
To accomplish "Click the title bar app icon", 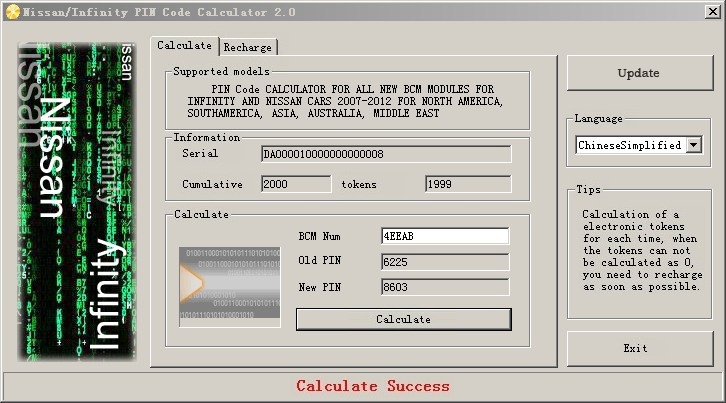I will tap(13, 12).
